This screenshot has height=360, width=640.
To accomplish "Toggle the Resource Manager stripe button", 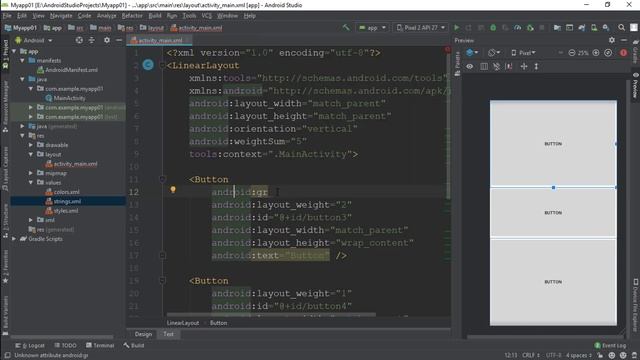I will (5, 106).
